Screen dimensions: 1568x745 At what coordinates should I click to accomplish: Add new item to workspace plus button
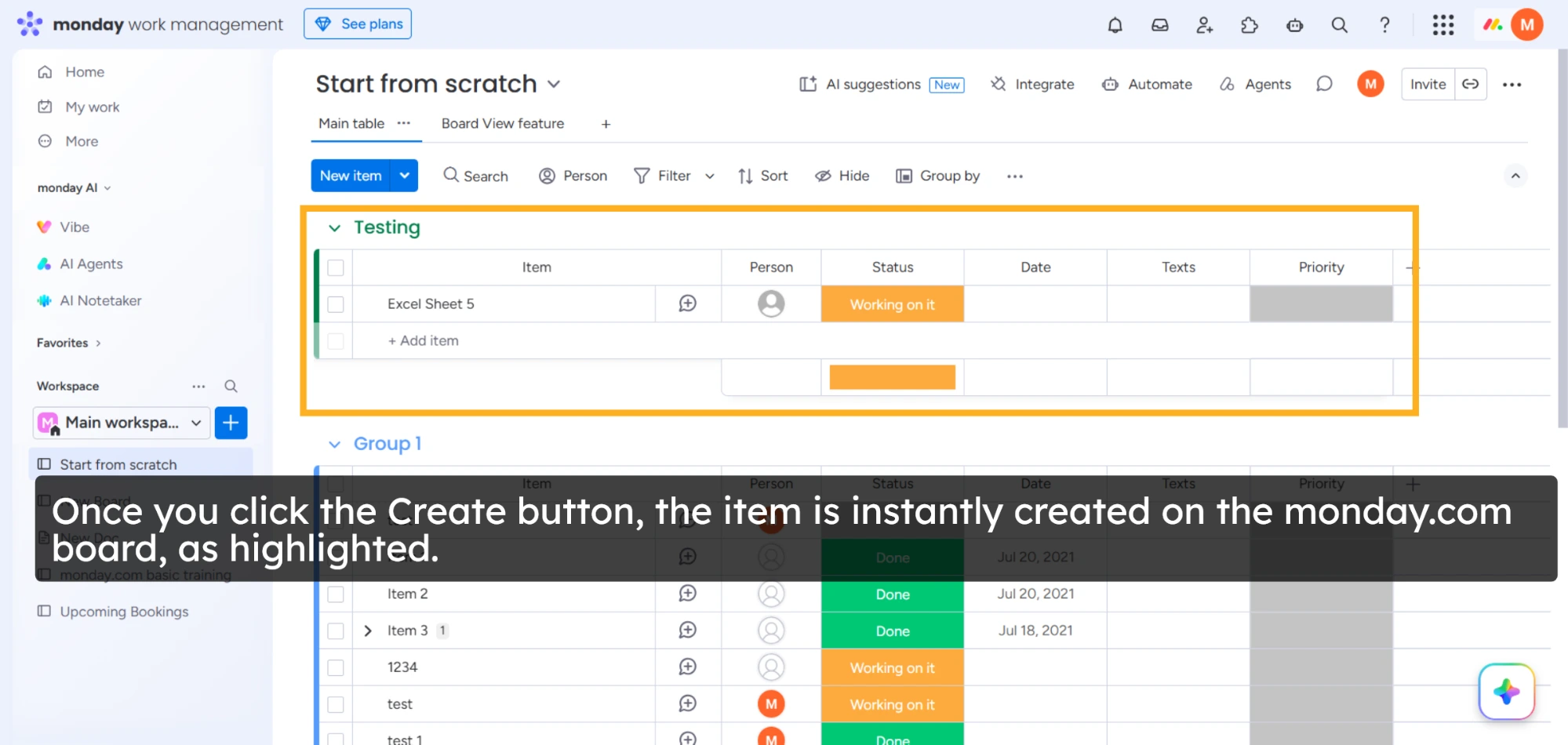tap(231, 423)
